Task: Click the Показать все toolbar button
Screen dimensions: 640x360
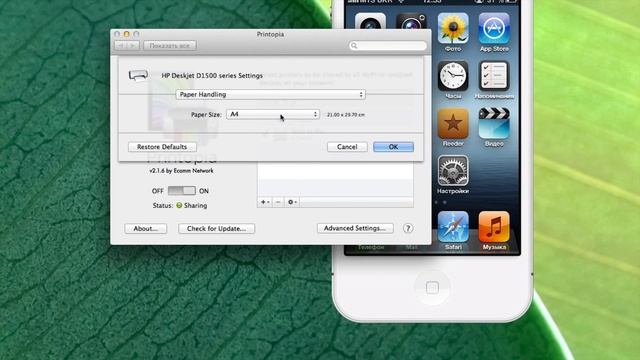Action: 170,46
